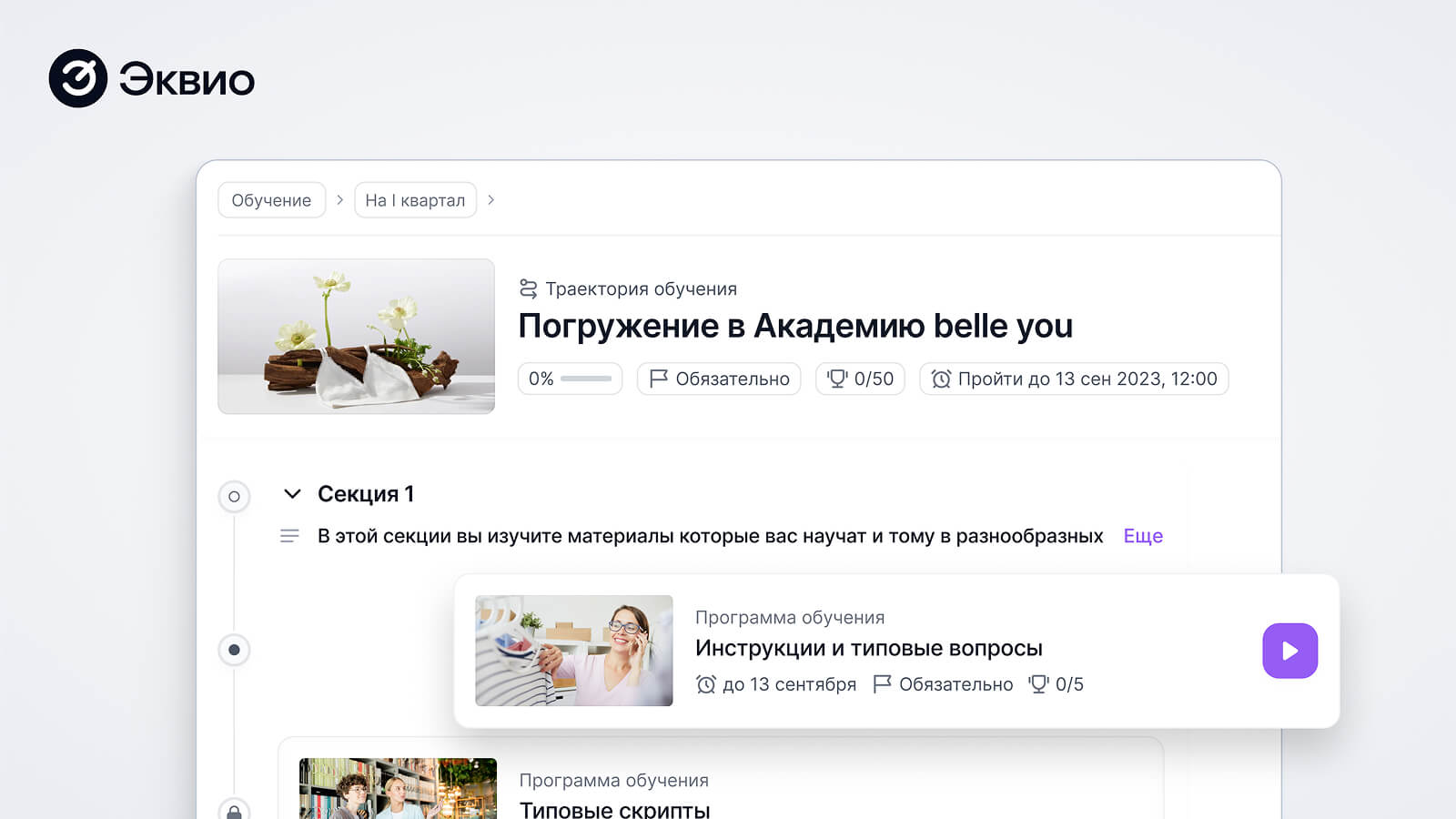Image resolution: width=1456 pixels, height=819 pixels.
Task: Open the На I квартал breadcrumb
Action: coord(415,200)
